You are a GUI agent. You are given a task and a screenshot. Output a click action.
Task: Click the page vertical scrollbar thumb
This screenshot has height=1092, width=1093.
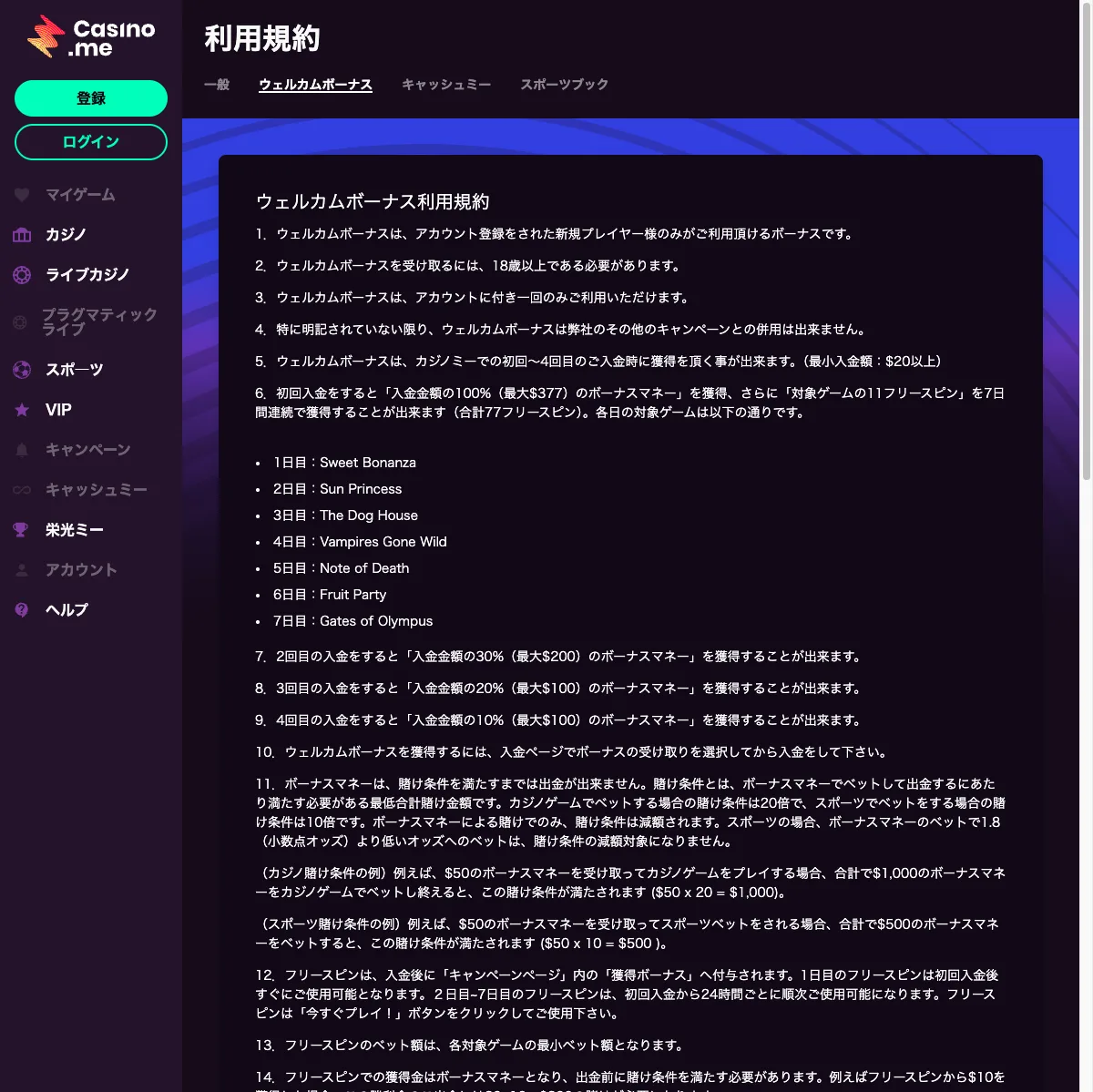[1087, 241]
